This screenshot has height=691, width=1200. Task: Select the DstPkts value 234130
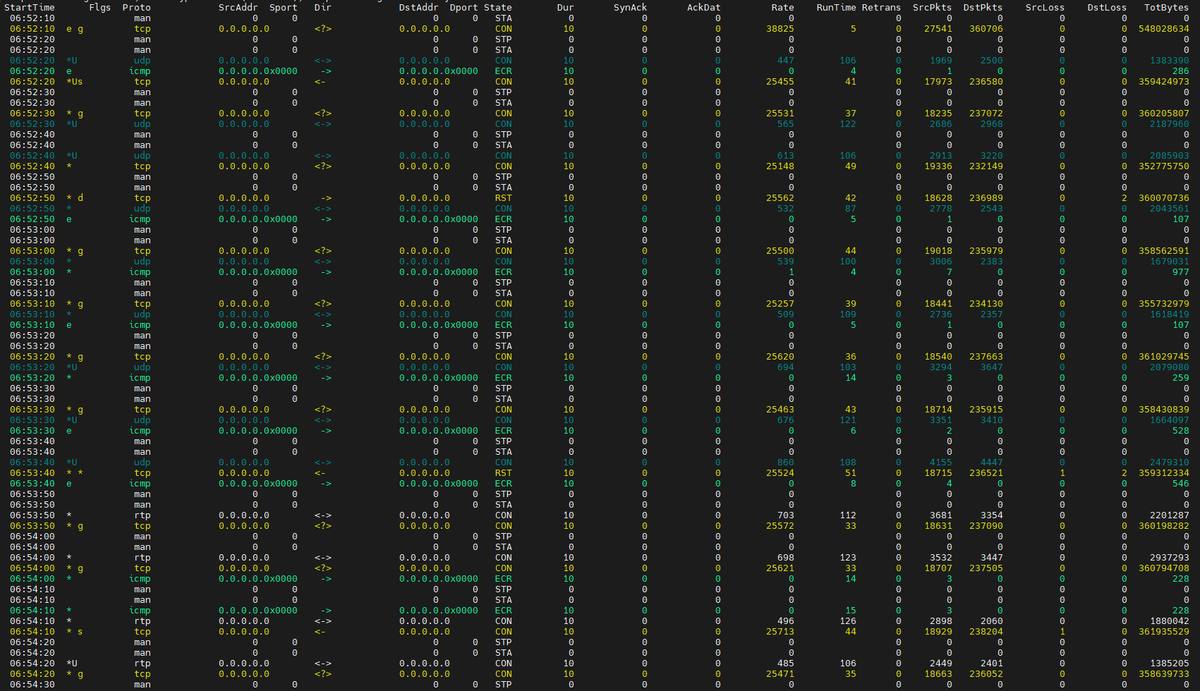pyautogui.click(x=986, y=303)
